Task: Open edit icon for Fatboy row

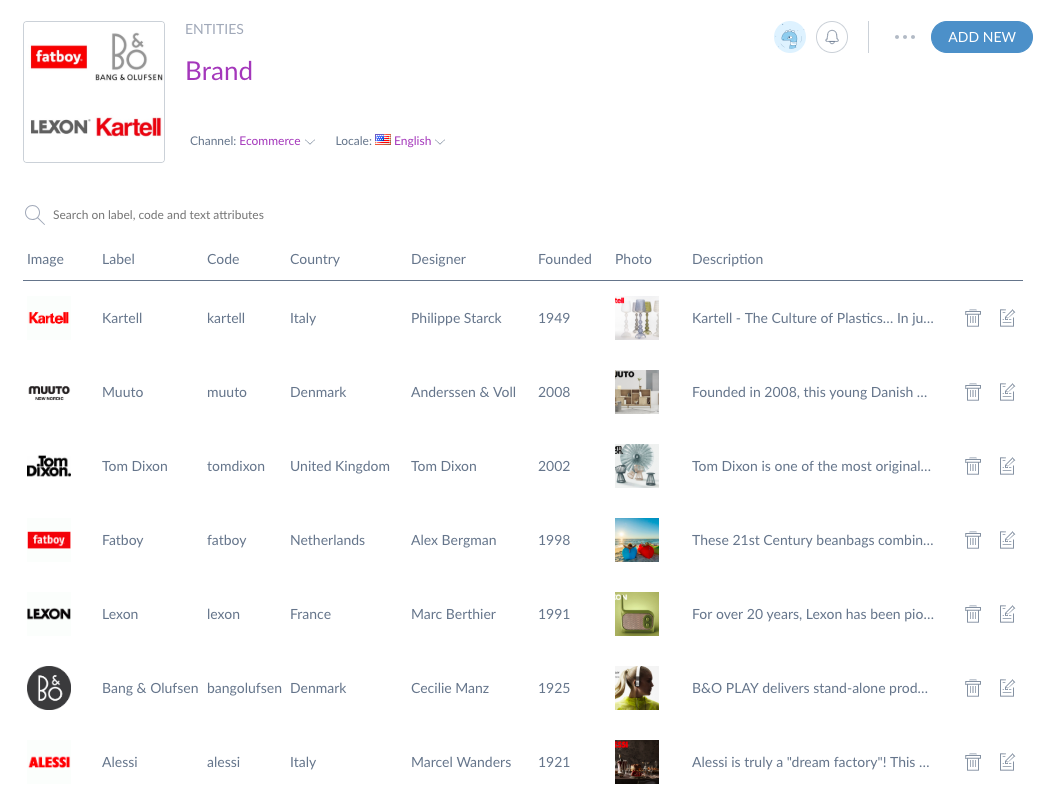Action: coord(1007,540)
